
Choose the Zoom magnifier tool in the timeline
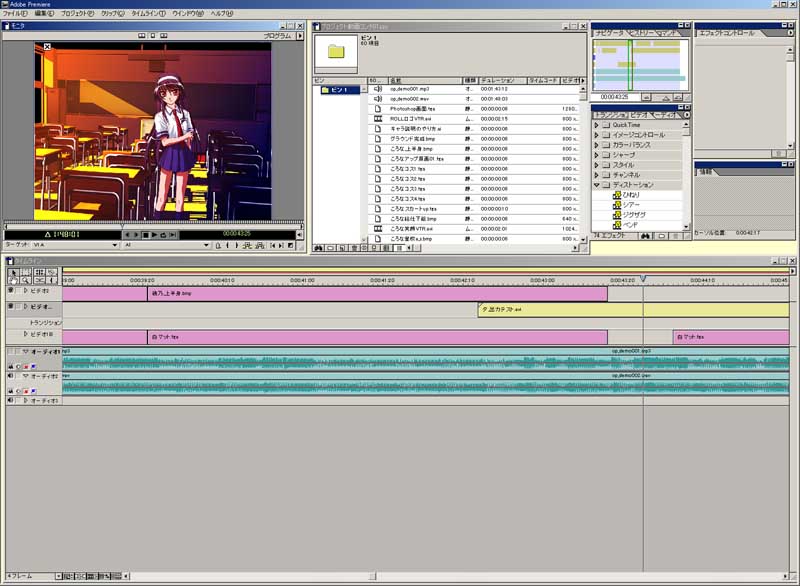tap(26, 280)
